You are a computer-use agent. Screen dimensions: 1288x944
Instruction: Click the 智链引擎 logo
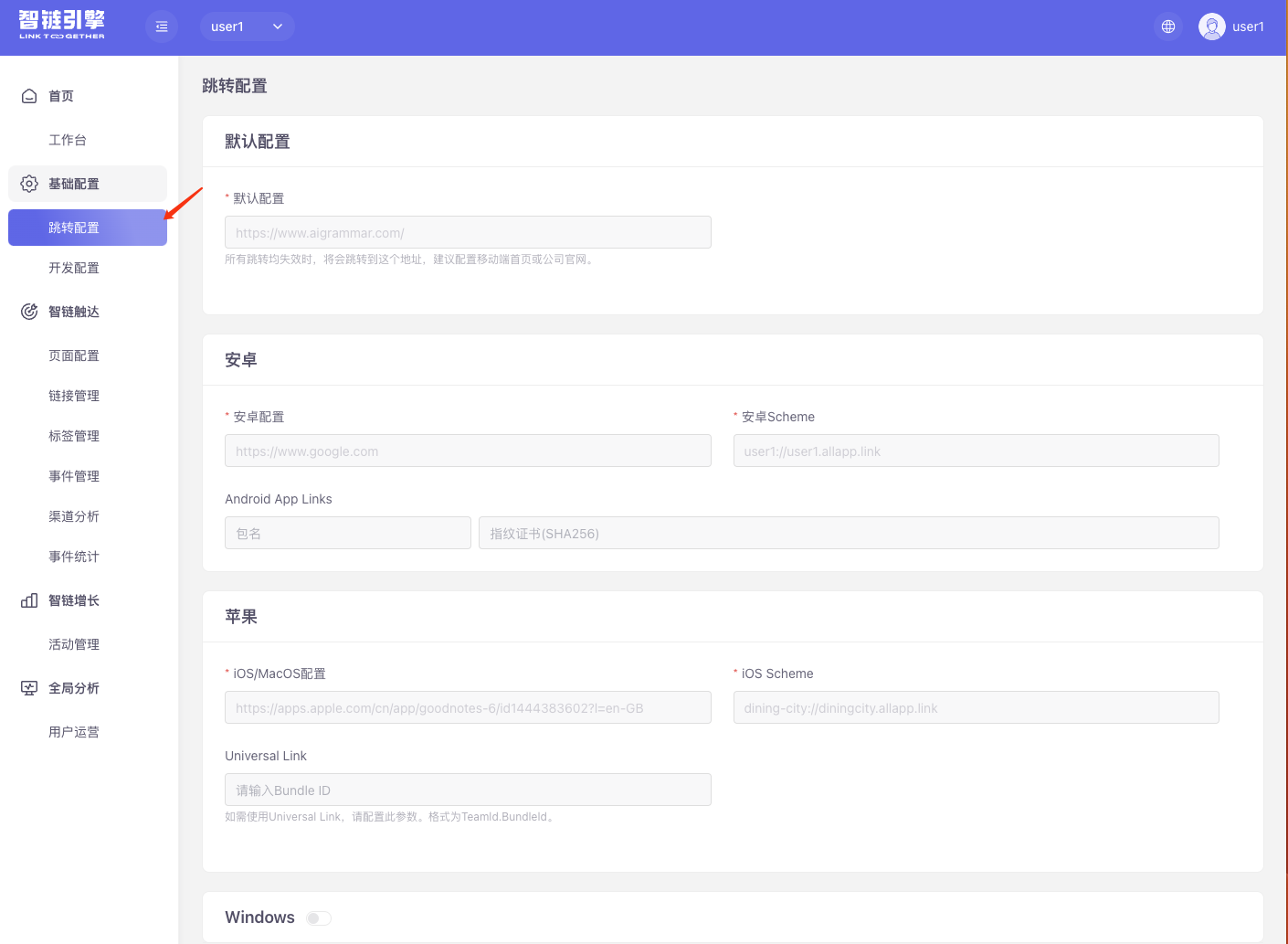click(62, 25)
